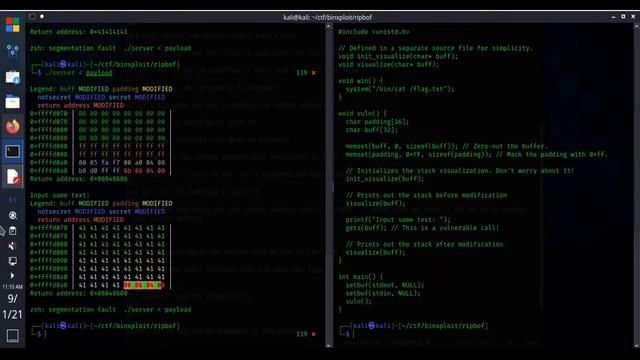640x360 pixels.
Task: Click the bottom segmentation fault message
Action: pos(110,309)
